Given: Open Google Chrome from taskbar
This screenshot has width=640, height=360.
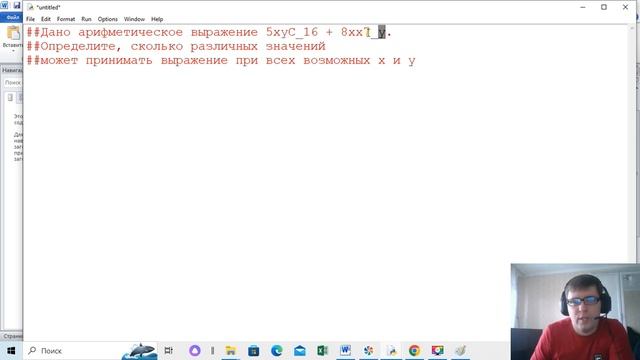Looking at the screenshot, I should [x=414, y=351].
